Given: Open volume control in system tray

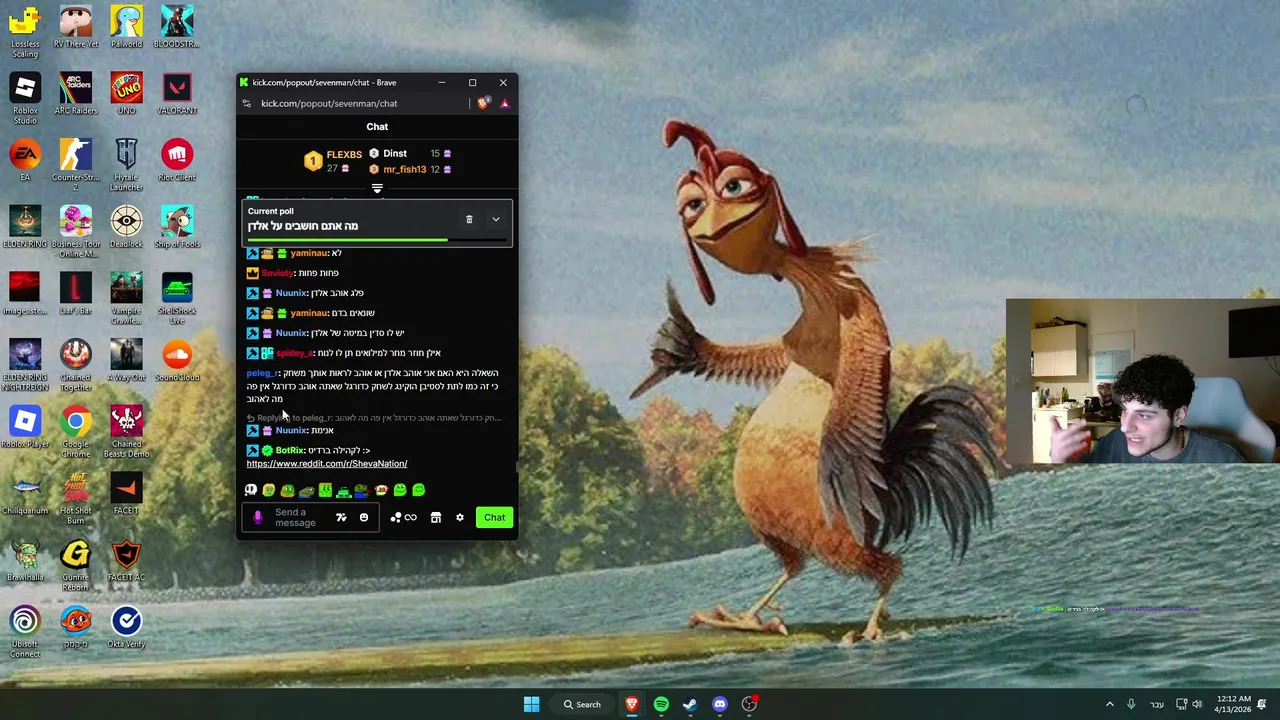Looking at the screenshot, I should pos(1197,704).
